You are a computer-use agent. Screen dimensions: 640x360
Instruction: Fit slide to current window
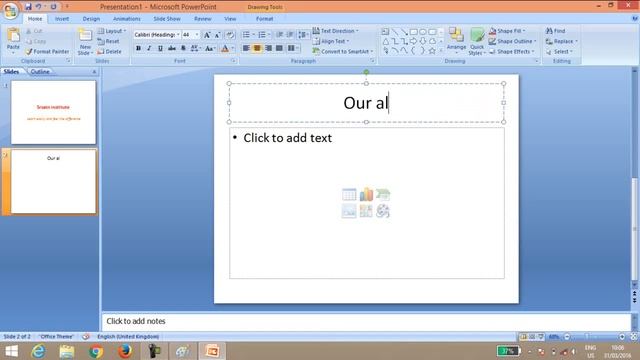tap(633, 337)
